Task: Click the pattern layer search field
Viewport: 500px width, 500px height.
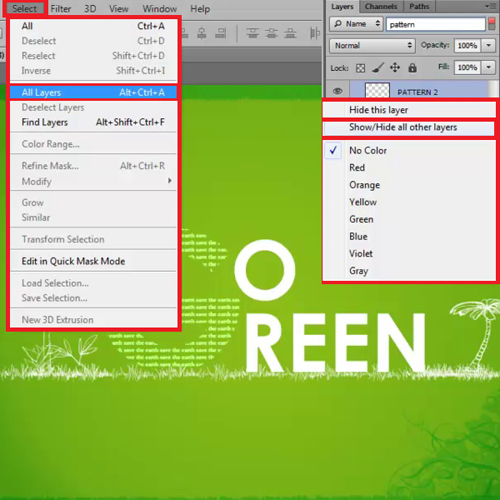Action: pos(436,24)
